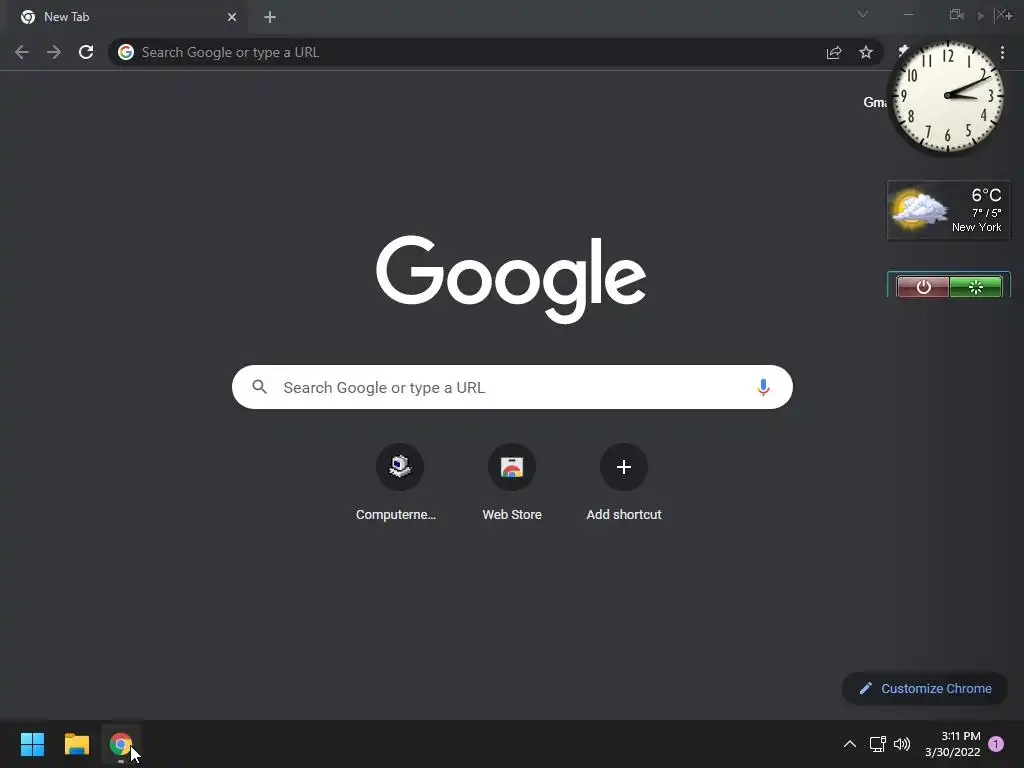Click the tab search dropdown chevron
Image resolution: width=1024 pixels, height=768 pixels.
click(863, 14)
